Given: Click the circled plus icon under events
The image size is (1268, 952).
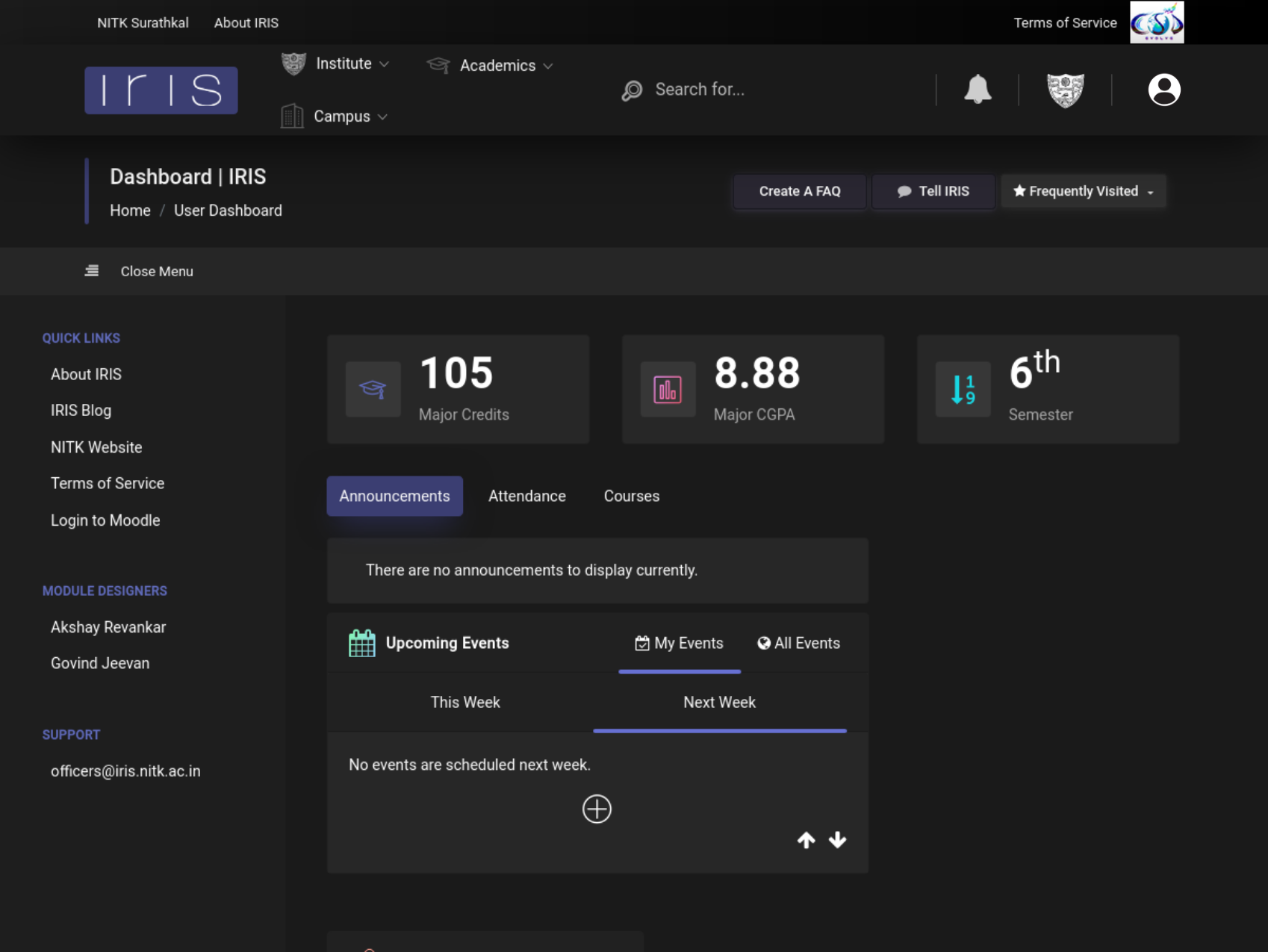Looking at the screenshot, I should [597, 809].
